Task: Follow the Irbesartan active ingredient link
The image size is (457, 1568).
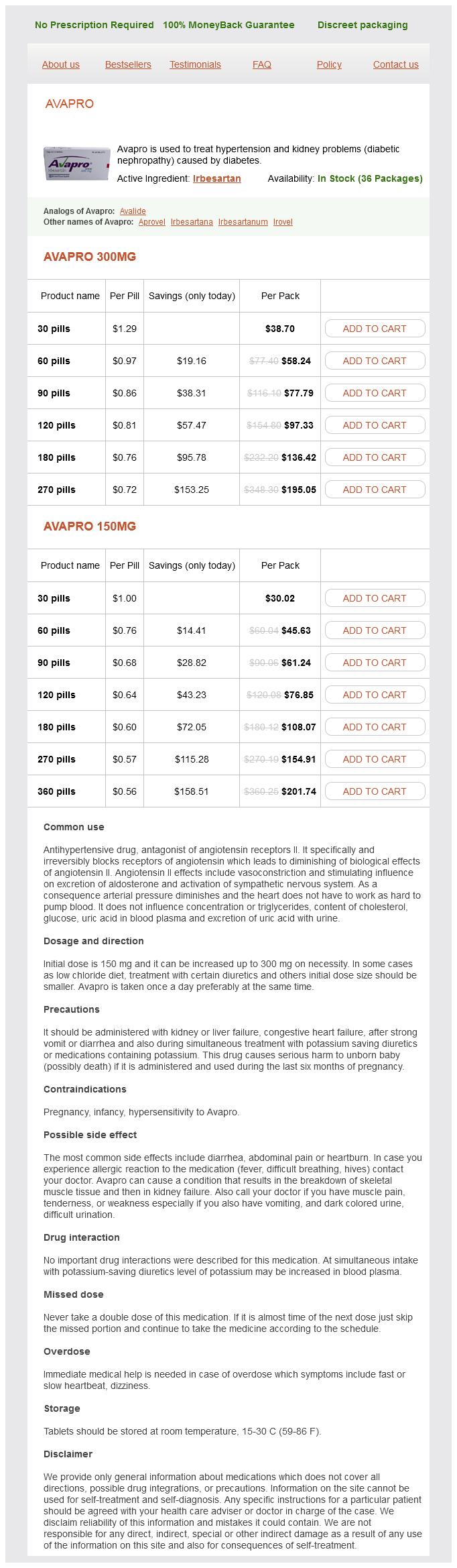Action: click(216, 178)
